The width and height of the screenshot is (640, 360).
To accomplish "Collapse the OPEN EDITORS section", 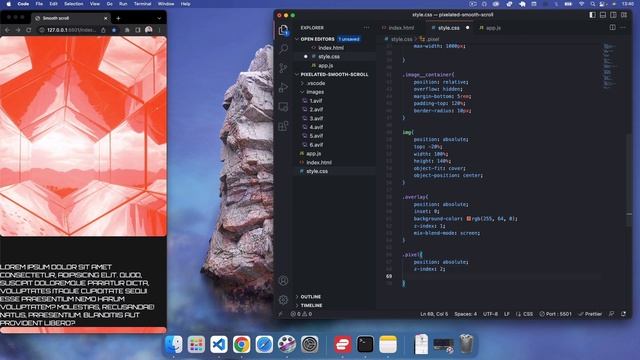I will pos(317,39).
